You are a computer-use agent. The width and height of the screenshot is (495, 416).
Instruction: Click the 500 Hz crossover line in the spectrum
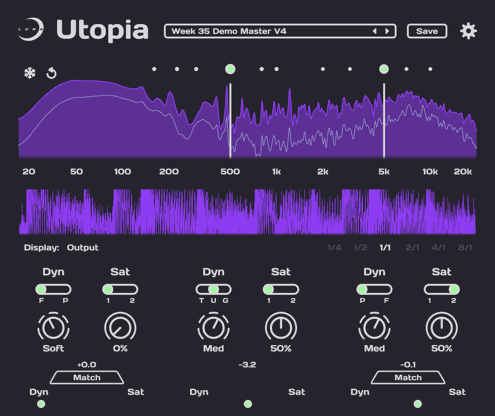click(x=230, y=120)
